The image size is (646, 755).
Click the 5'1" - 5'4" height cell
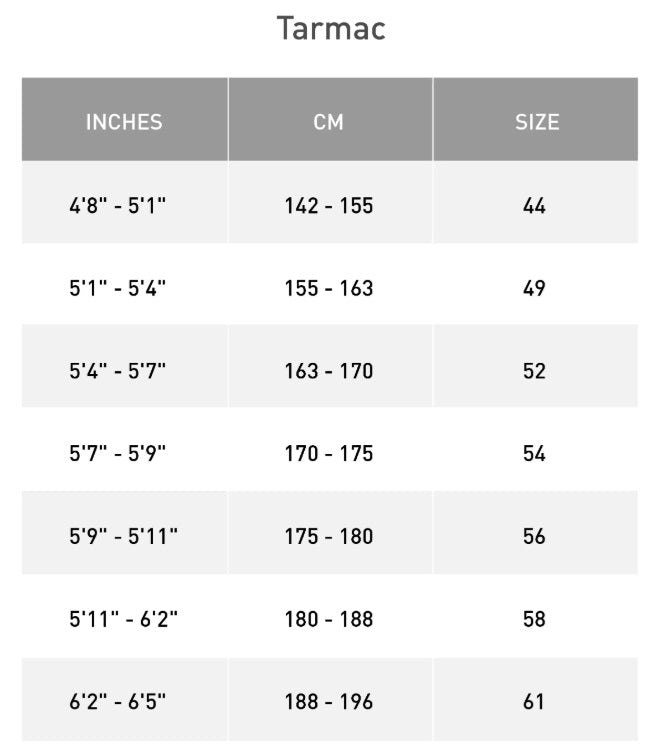click(x=118, y=289)
